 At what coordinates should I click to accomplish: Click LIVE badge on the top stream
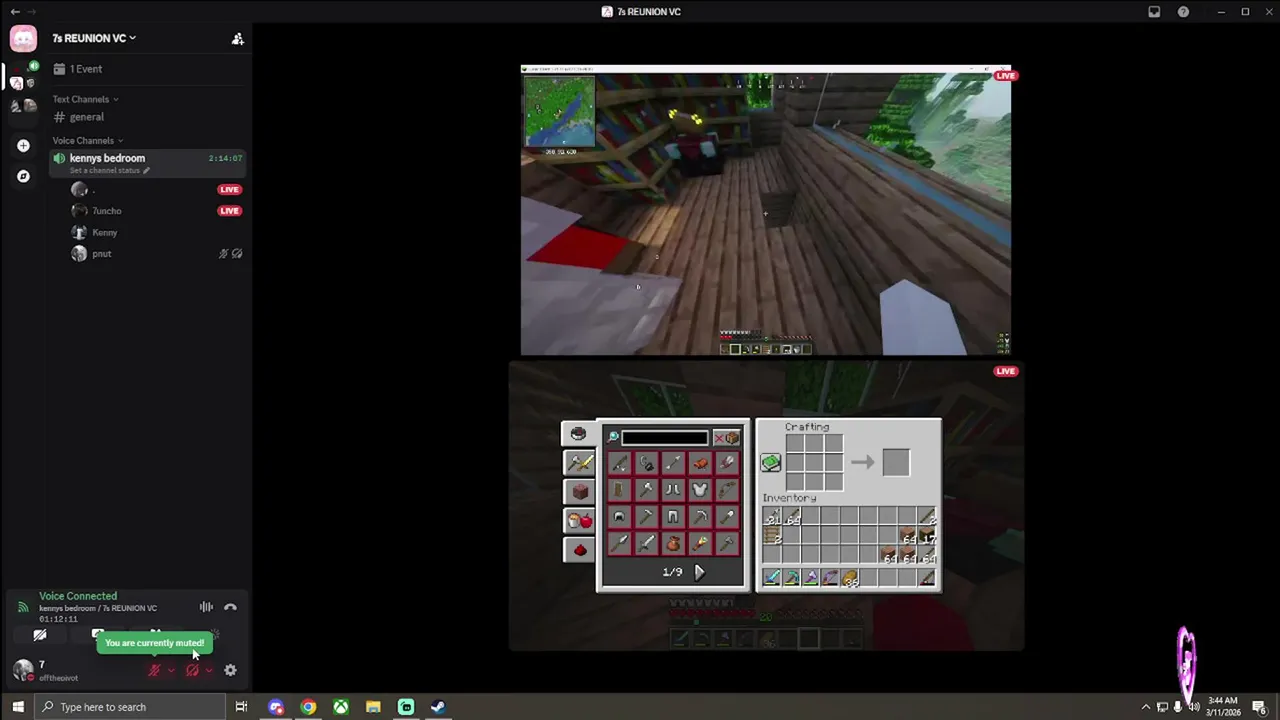(1005, 76)
